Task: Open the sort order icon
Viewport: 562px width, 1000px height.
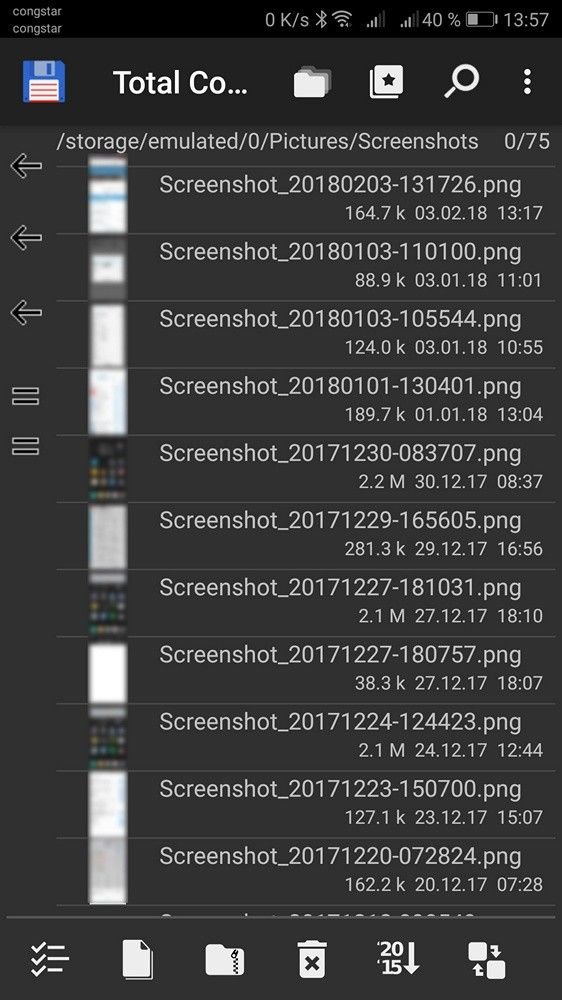Action: point(399,959)
